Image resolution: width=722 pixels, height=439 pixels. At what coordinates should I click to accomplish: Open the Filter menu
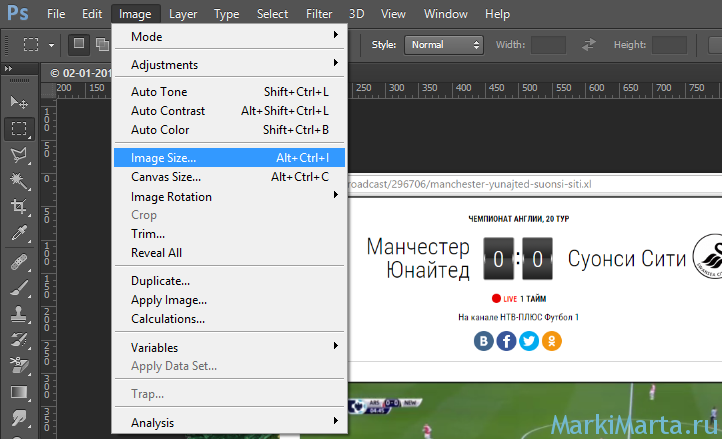point(319,14)
